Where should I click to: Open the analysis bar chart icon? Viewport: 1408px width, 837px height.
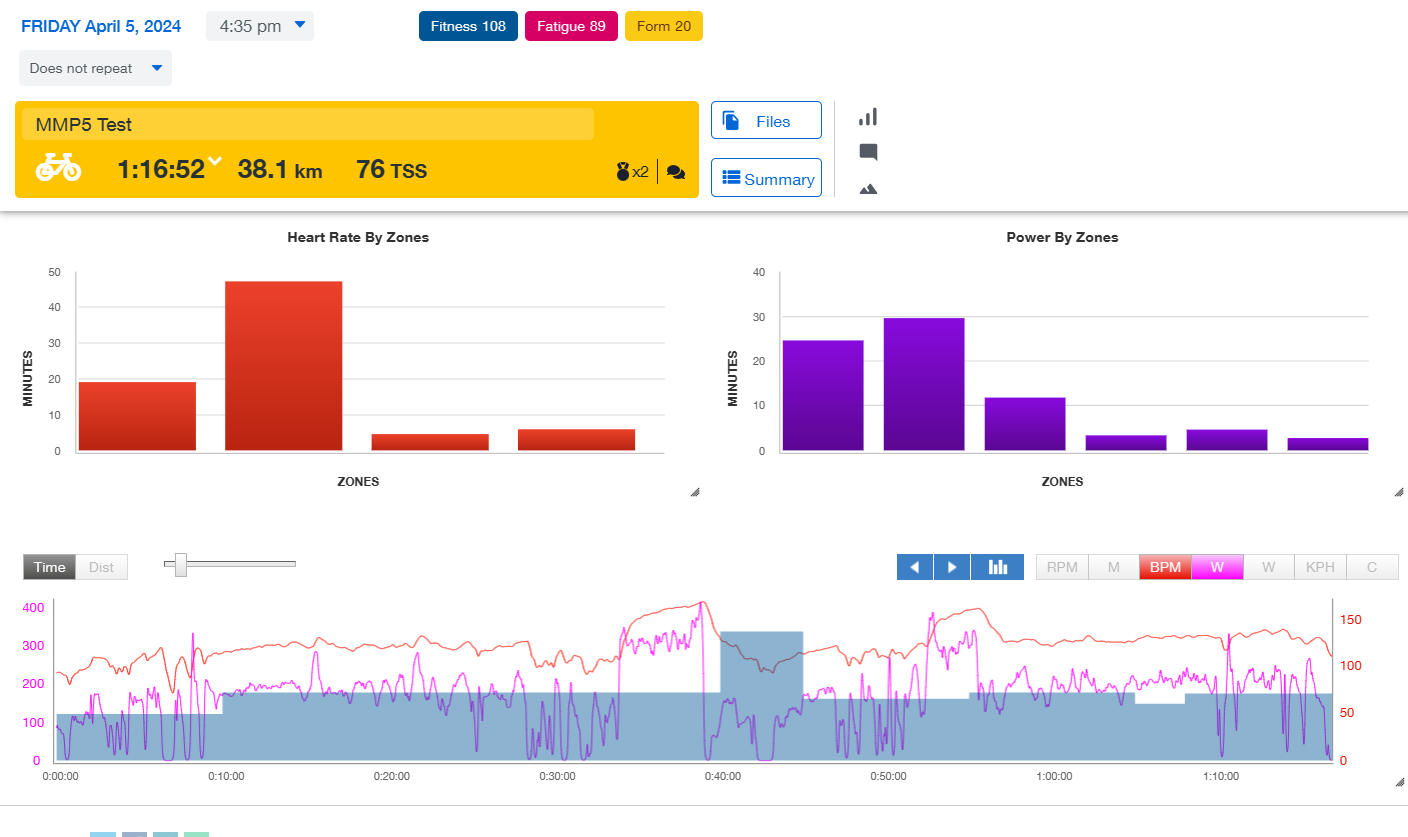click(868, 117)
